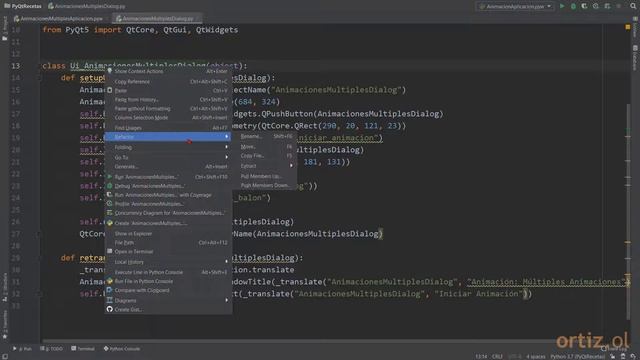The height and width of the screenshot is (360, 640).
Task: Switch to AnimacionesMultiplesDialog.py editor tab
Action: click(x=157, y=18)
